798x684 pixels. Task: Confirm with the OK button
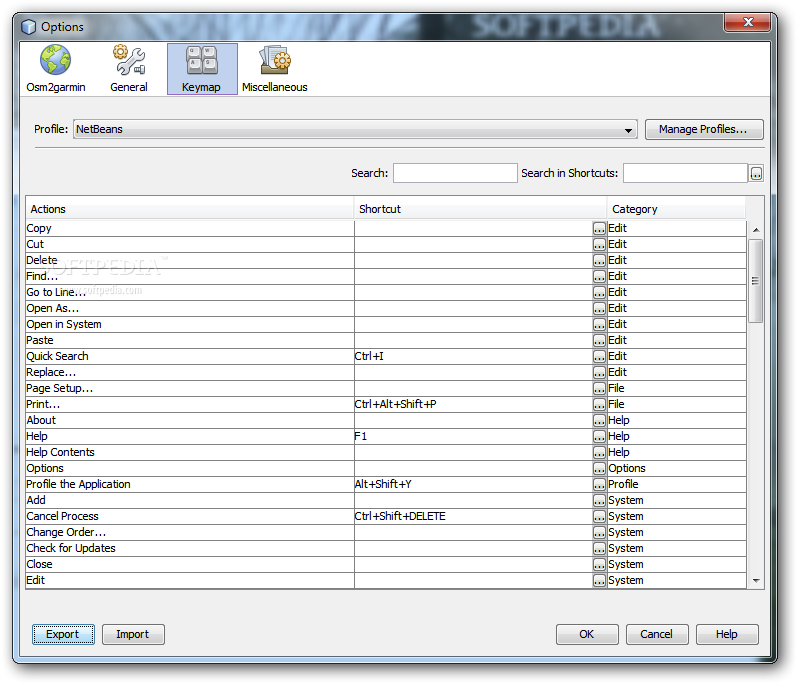point(587,634)
